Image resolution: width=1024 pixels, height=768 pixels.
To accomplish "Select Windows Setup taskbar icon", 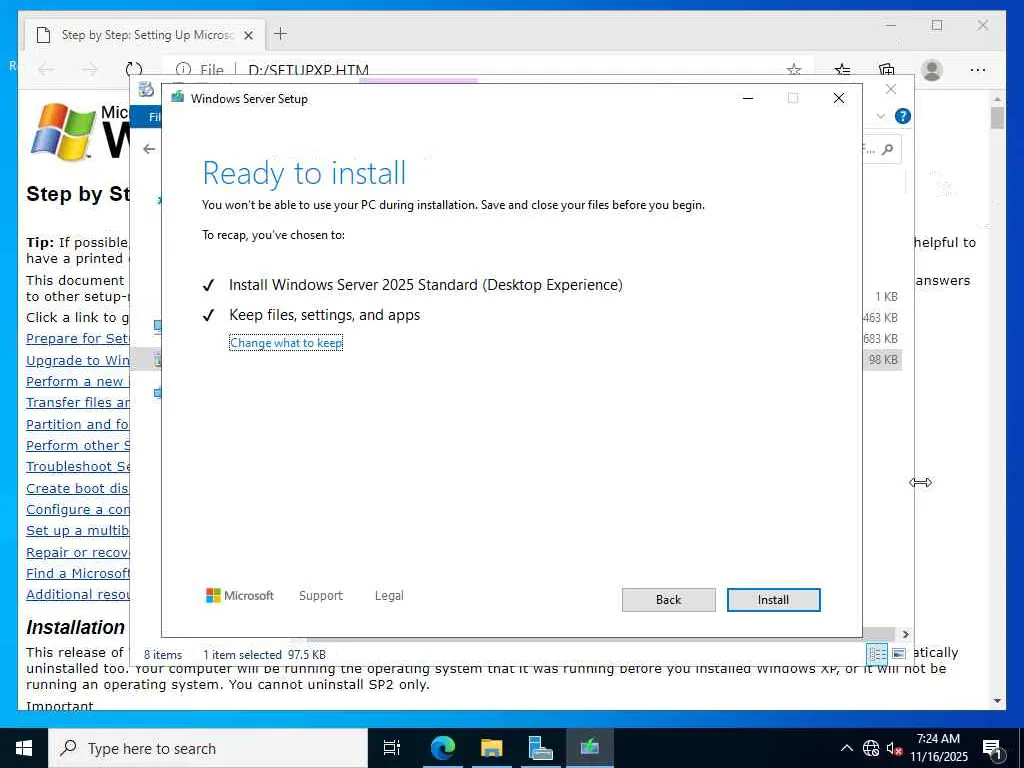I will (590, 748).
